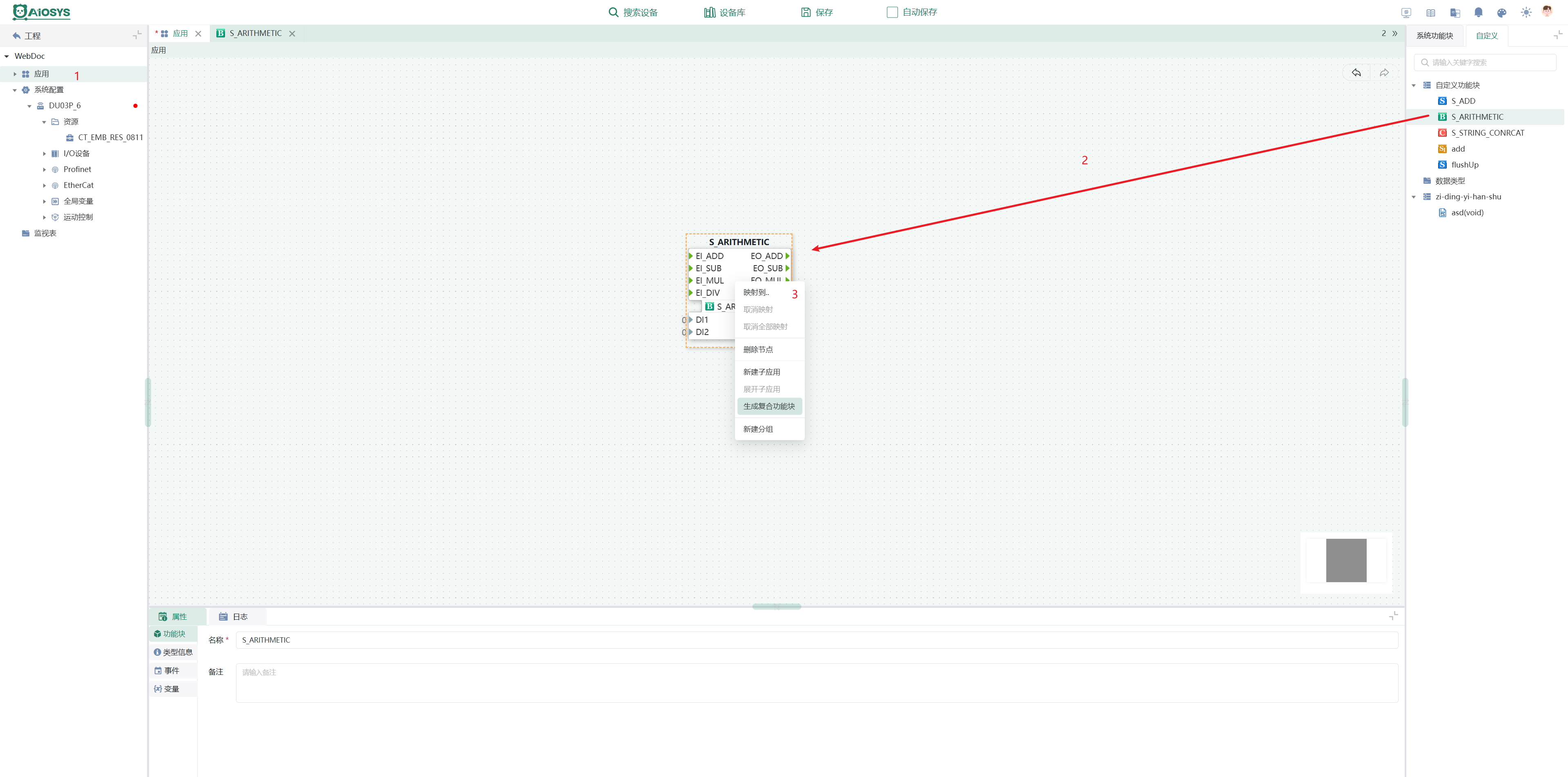The width and height of the screenshot is (1568, 777).
Task: Choose 映射到.. from the context menu
Action: point(769,292)
